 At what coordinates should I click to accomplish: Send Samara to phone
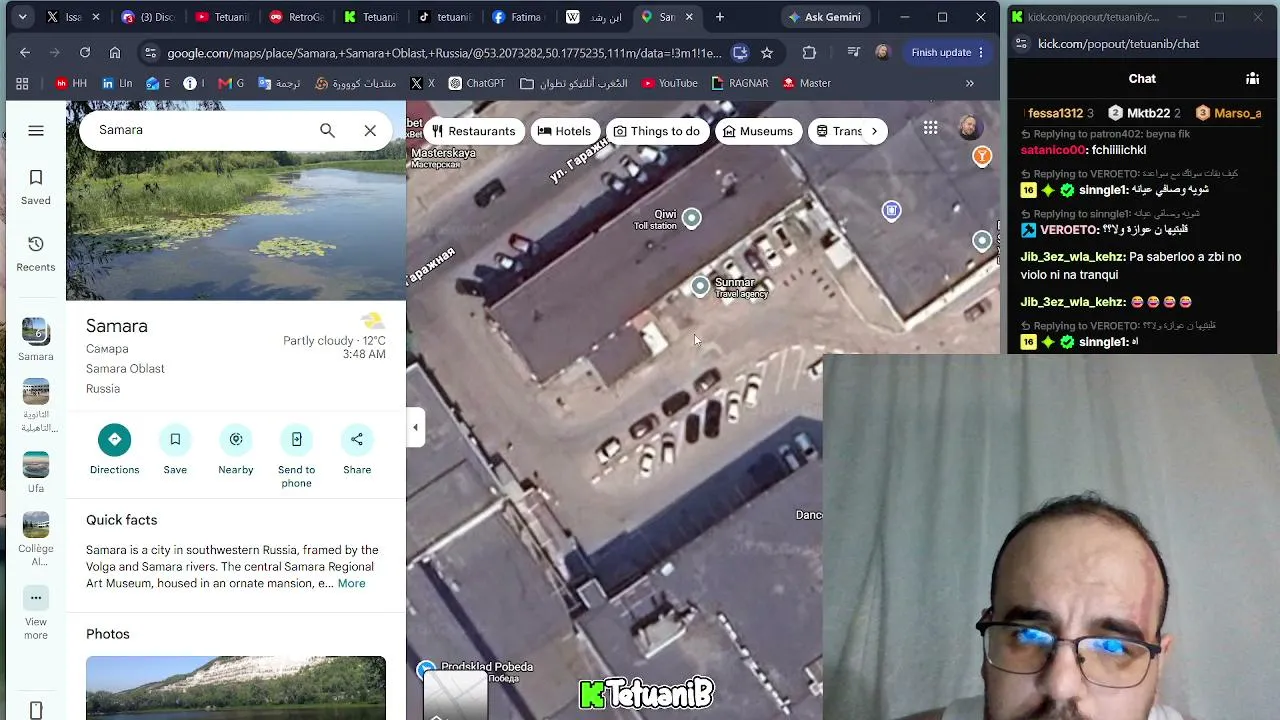[x=296, y=456]
